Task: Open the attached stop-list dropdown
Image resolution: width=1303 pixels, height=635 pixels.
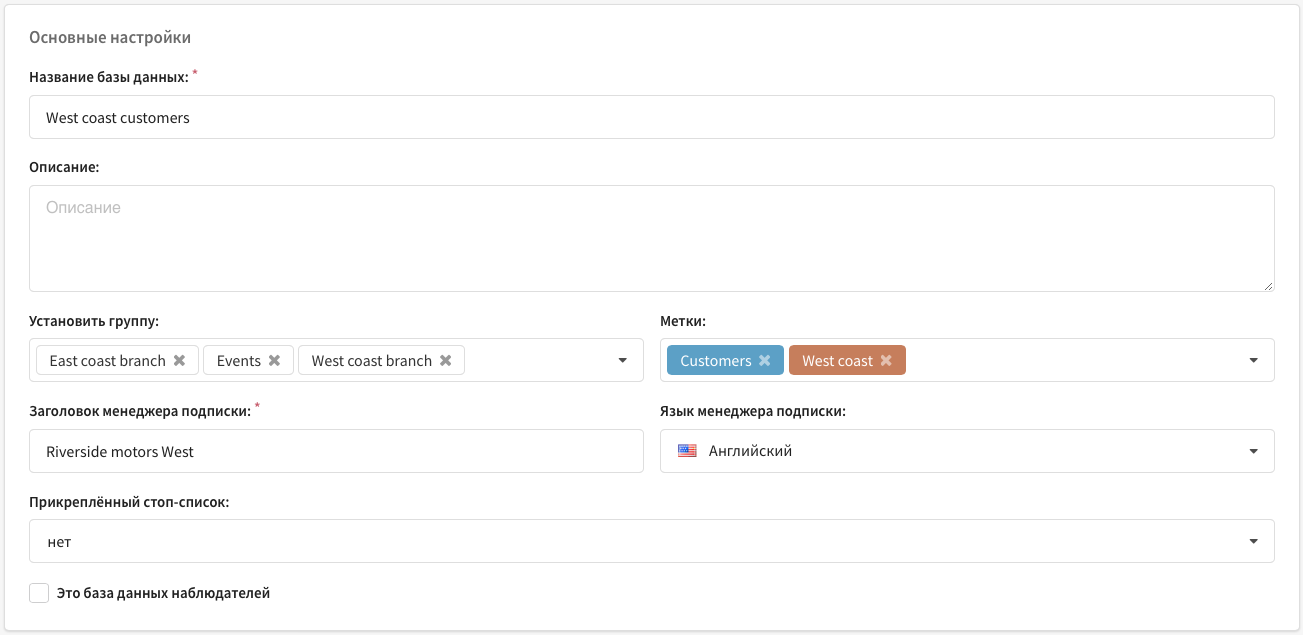Action: [x=652, y=541]
